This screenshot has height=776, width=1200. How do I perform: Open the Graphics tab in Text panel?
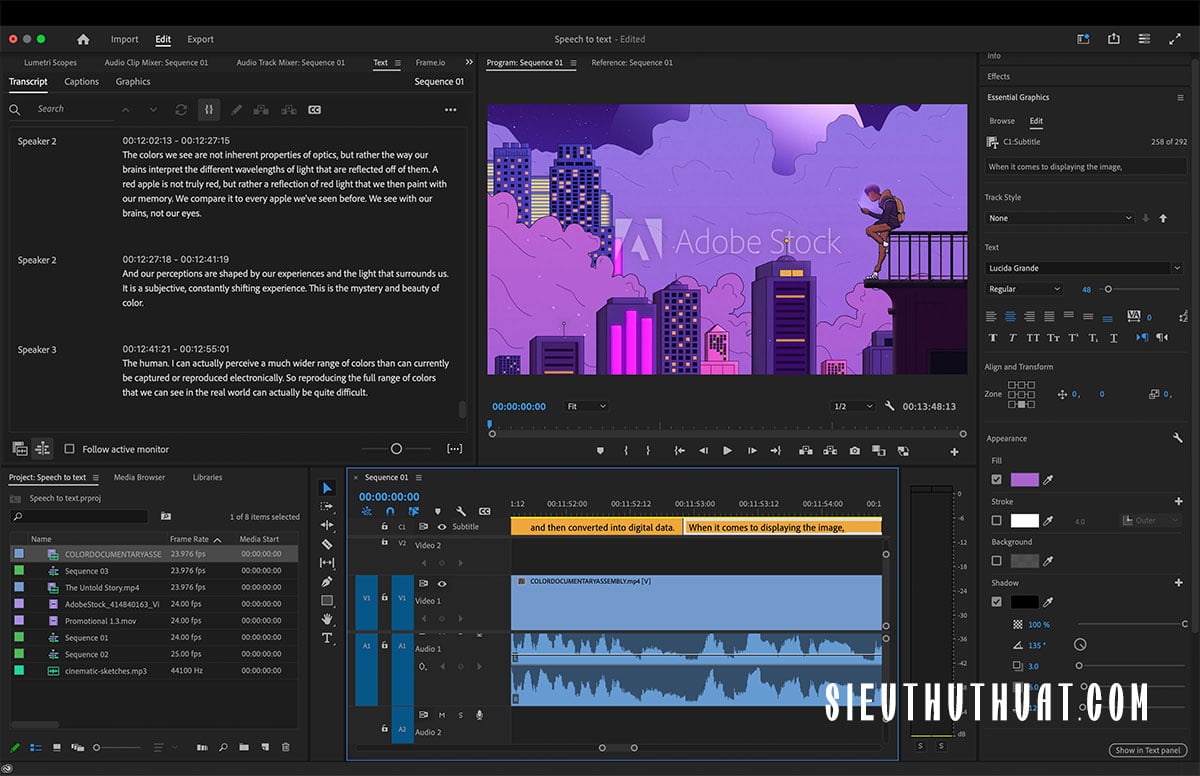pyautogui.click(x=133, y=82)
